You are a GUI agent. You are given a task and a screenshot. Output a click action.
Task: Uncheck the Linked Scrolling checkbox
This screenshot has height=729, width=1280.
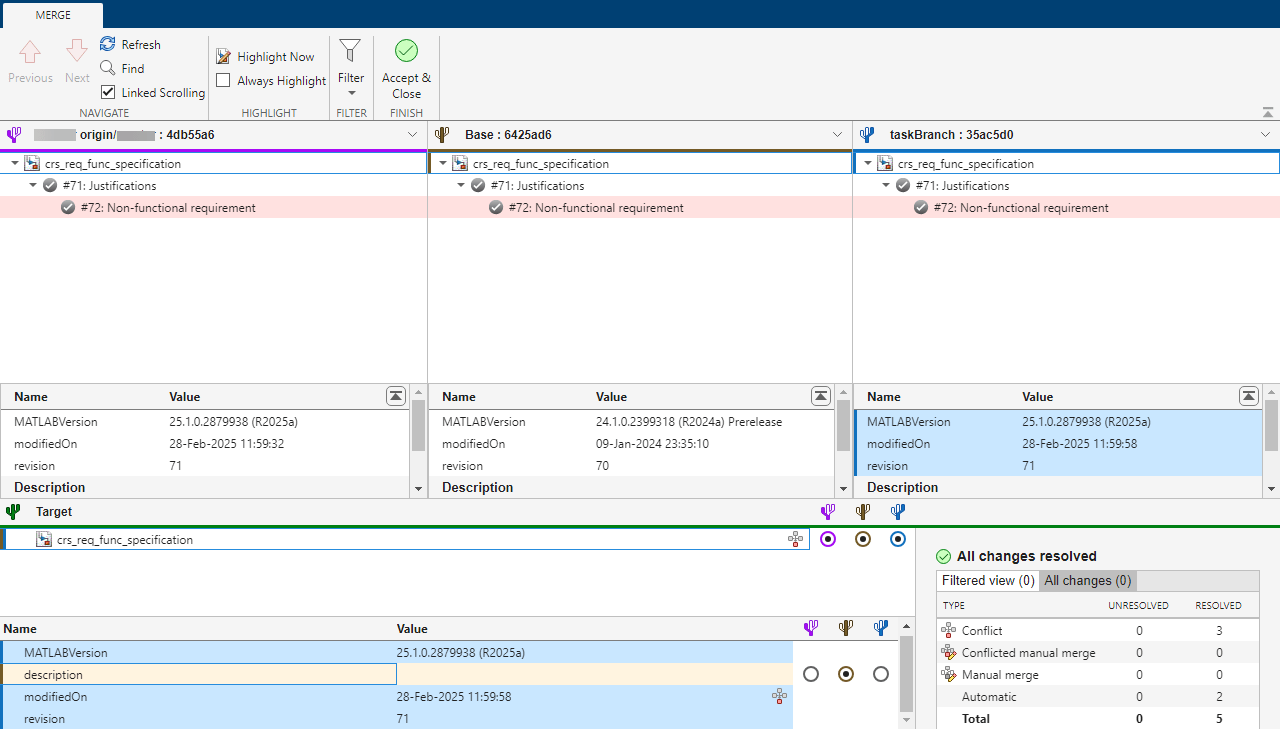(x=108, y=92)
